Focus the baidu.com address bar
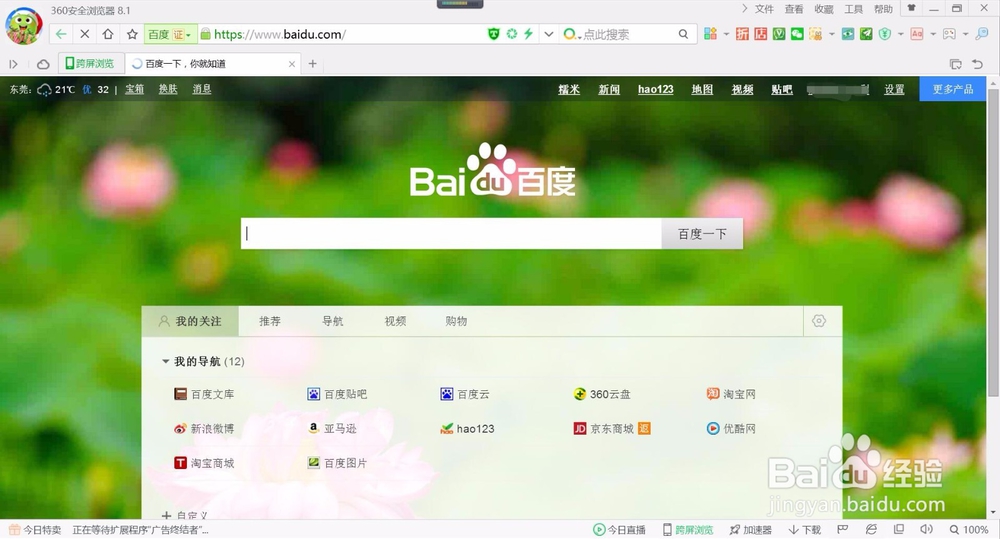The width and height of the screenshot is (1000, 539). [x=344, y=34]
